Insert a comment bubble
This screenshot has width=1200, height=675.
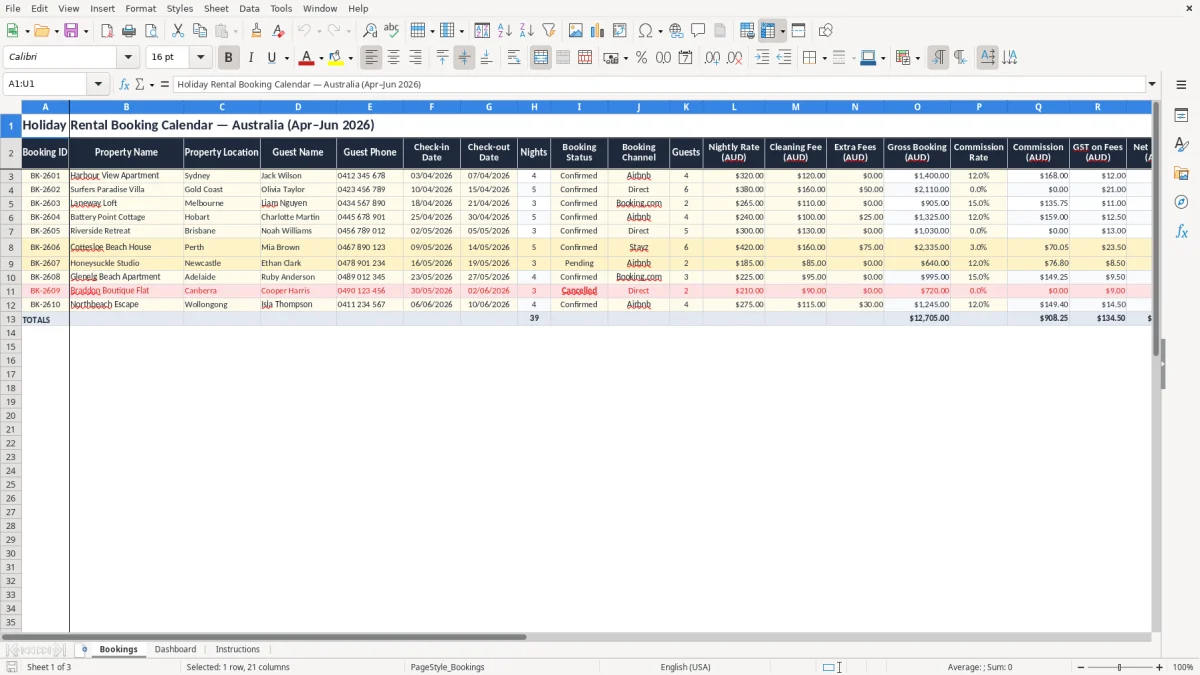698,31
